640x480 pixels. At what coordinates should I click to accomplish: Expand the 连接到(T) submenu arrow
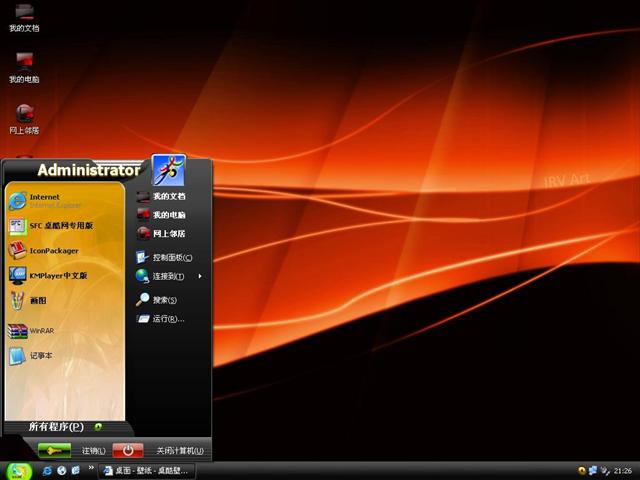coord(200,276)
